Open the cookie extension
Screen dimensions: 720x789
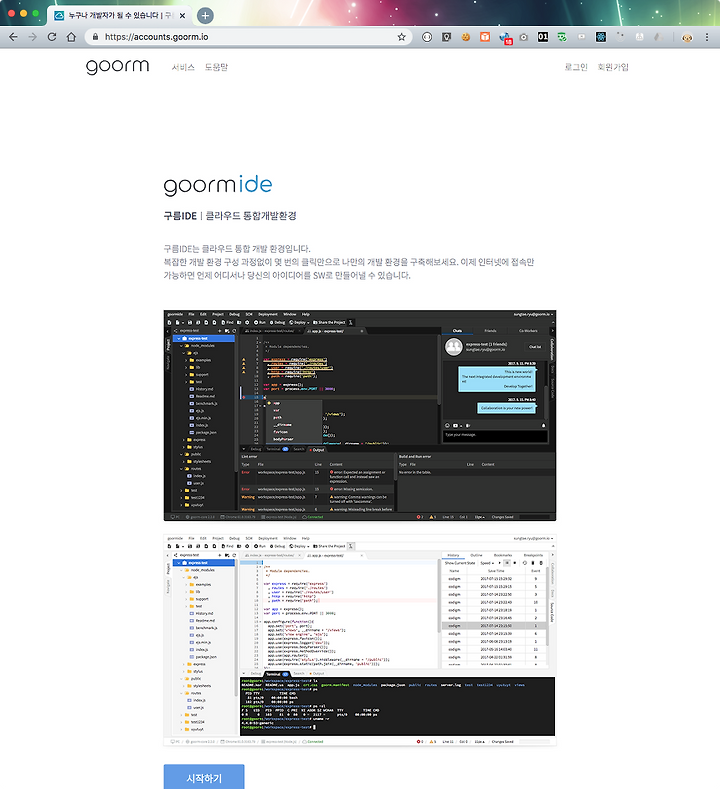tap(466, 37)
